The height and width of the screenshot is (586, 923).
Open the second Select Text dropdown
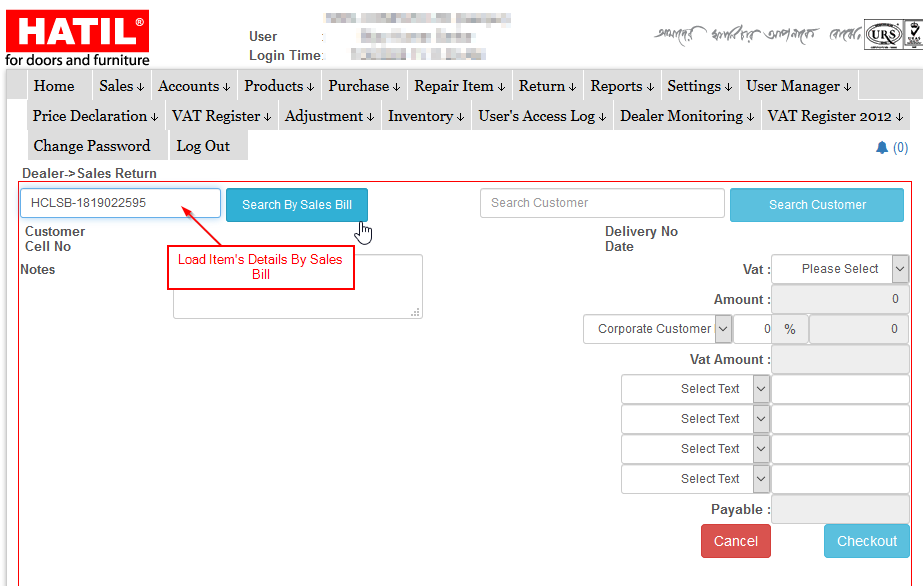[x=695, y=419]
